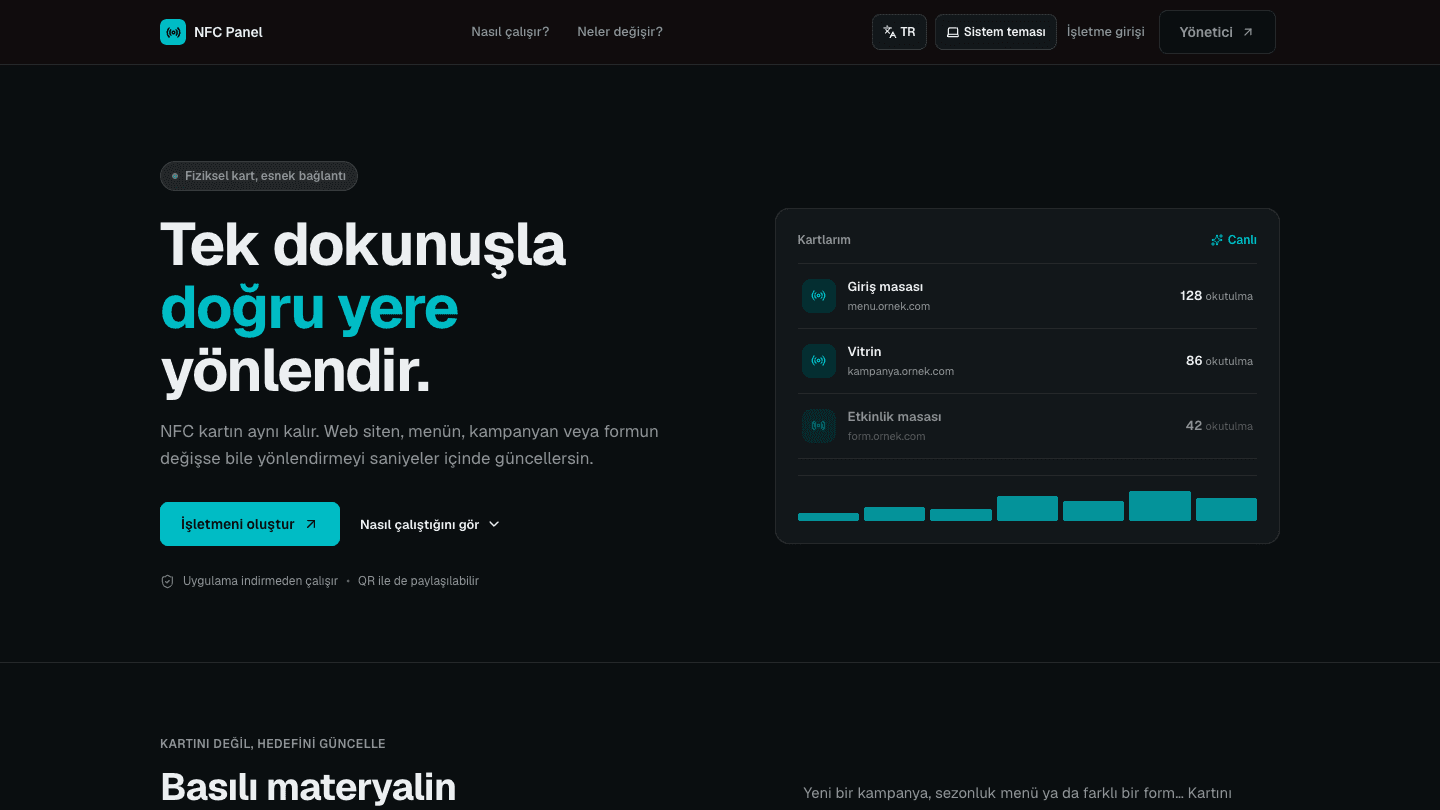Click the NFC icon beside Etkinlik masası
This screenshot has width=1440, height=810.
818,426
